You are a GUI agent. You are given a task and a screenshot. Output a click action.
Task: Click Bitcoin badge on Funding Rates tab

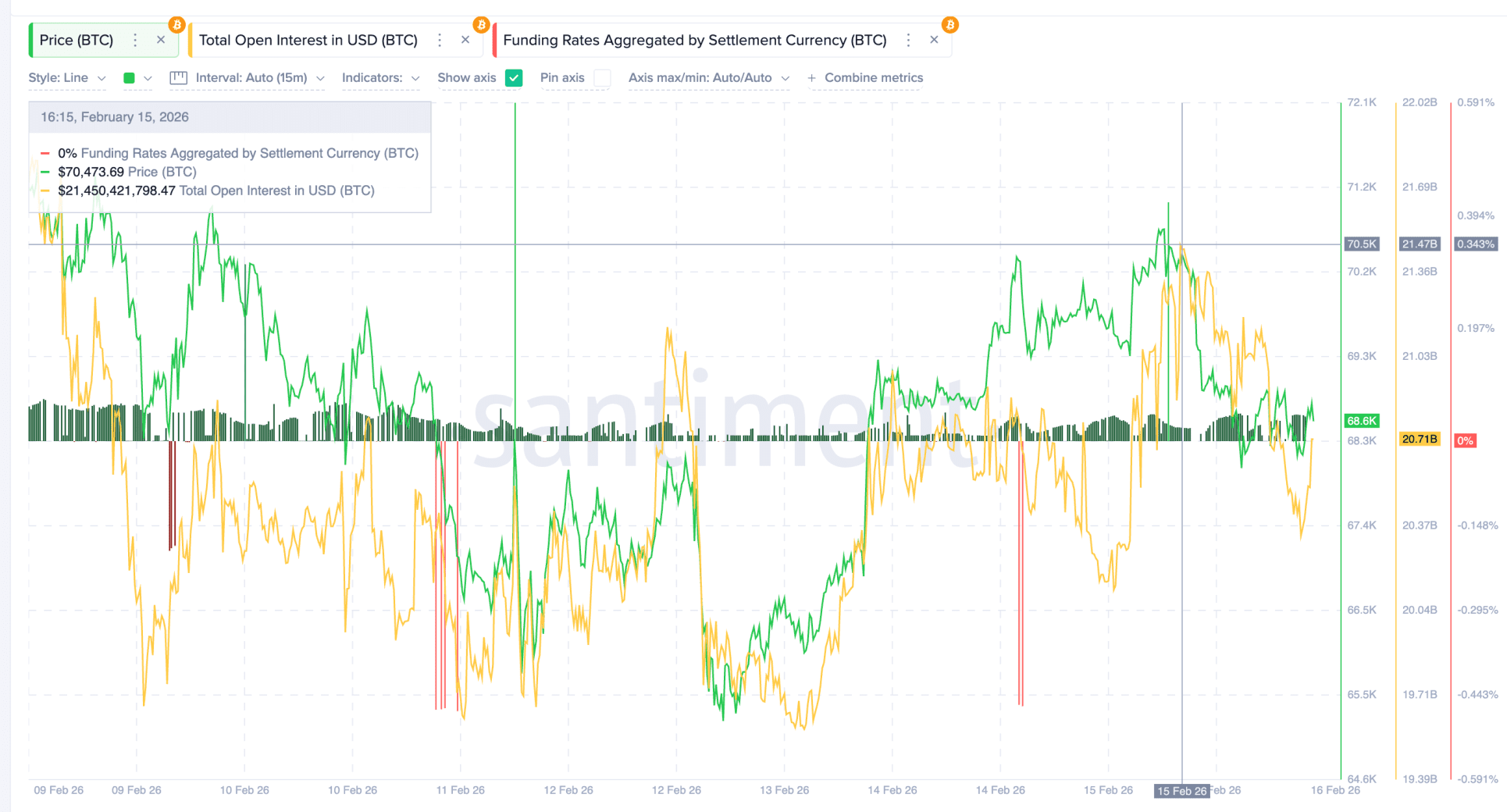point(949,25)
